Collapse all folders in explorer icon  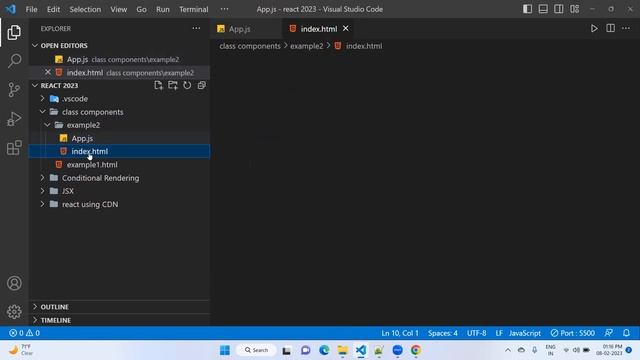point(202,85)
